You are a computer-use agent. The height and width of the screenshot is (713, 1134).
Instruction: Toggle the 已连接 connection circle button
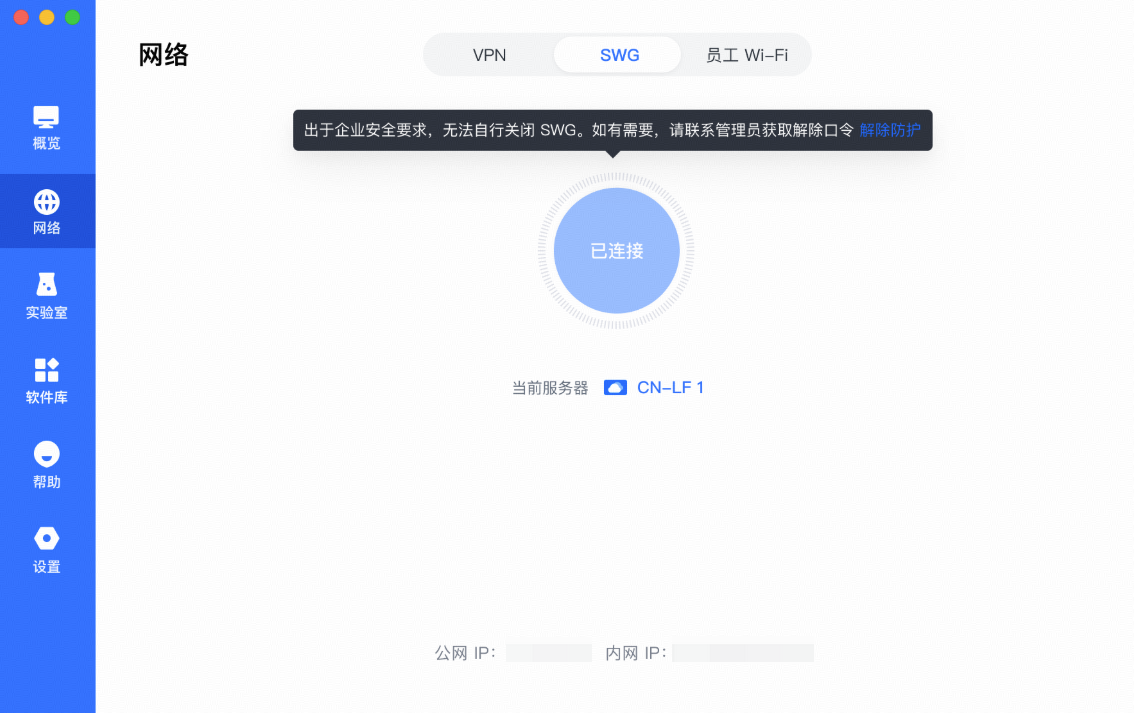616,251
